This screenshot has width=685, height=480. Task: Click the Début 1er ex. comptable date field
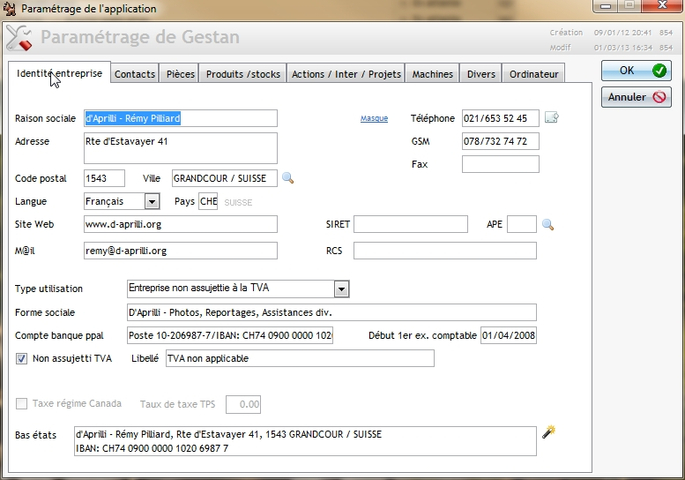pyautogui.click(x=509, y=335)
